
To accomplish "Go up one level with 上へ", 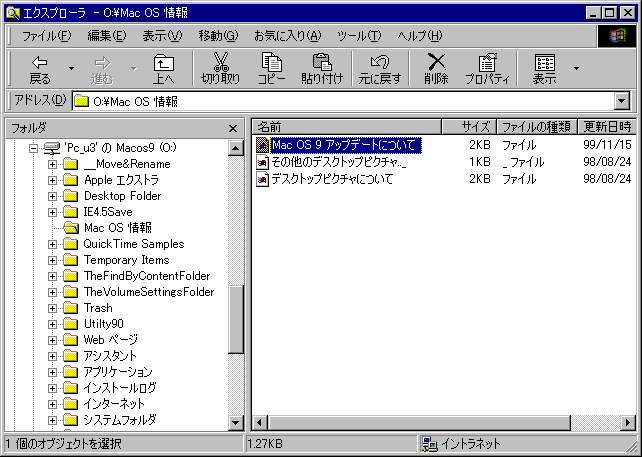I will click(164, 69).
